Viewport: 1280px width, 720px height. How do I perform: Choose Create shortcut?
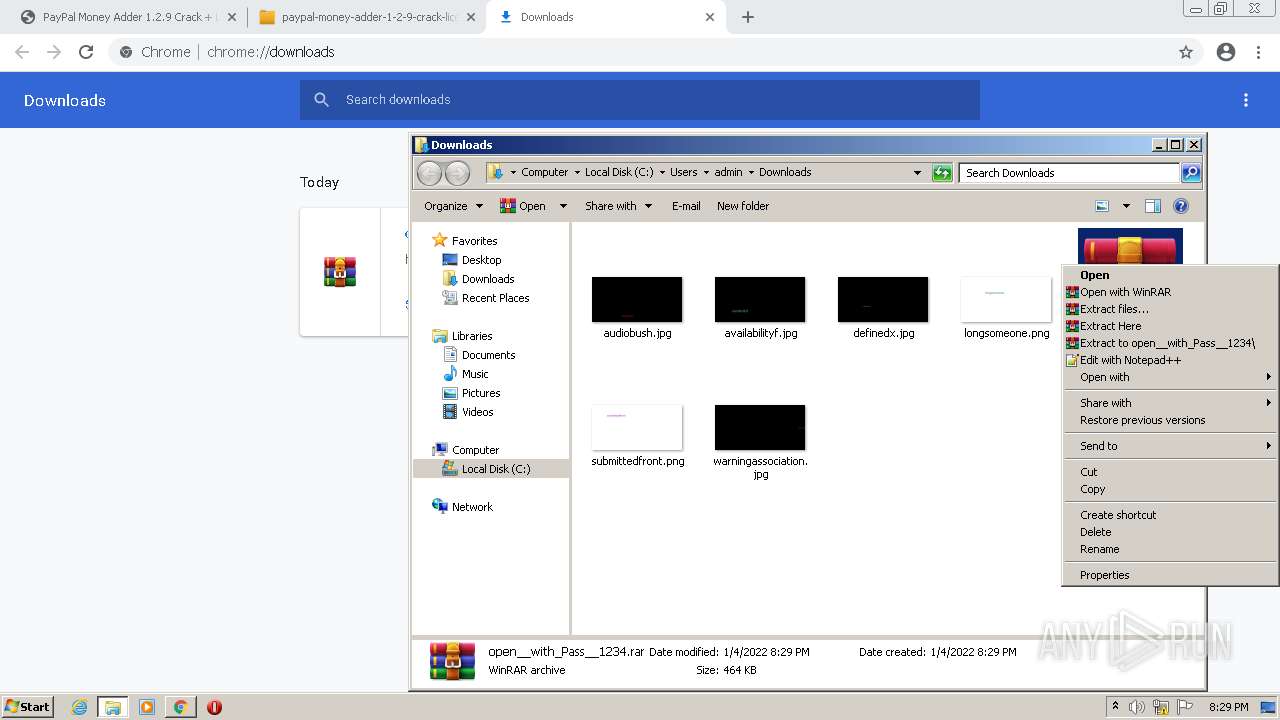(x=1170, y=515)
